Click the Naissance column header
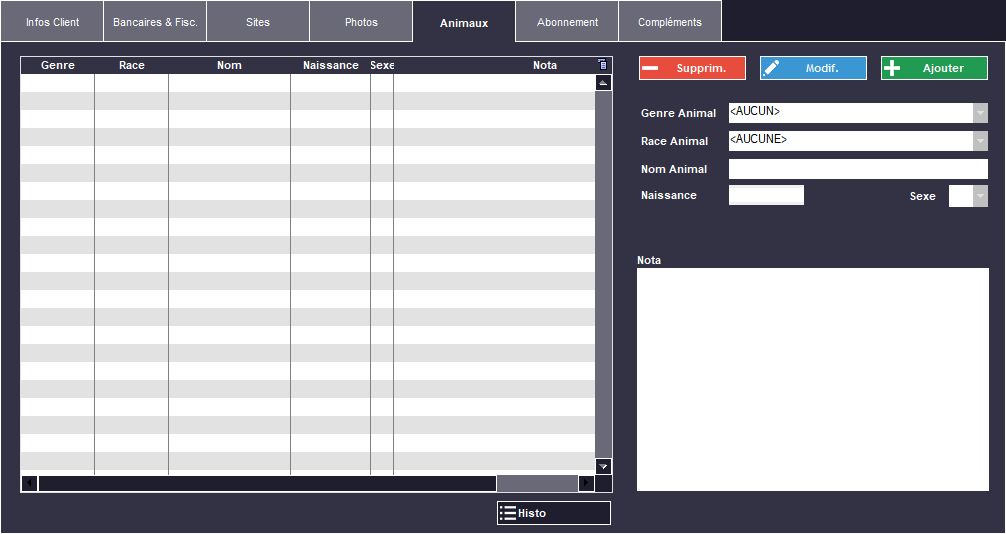 tap(330, 66)
